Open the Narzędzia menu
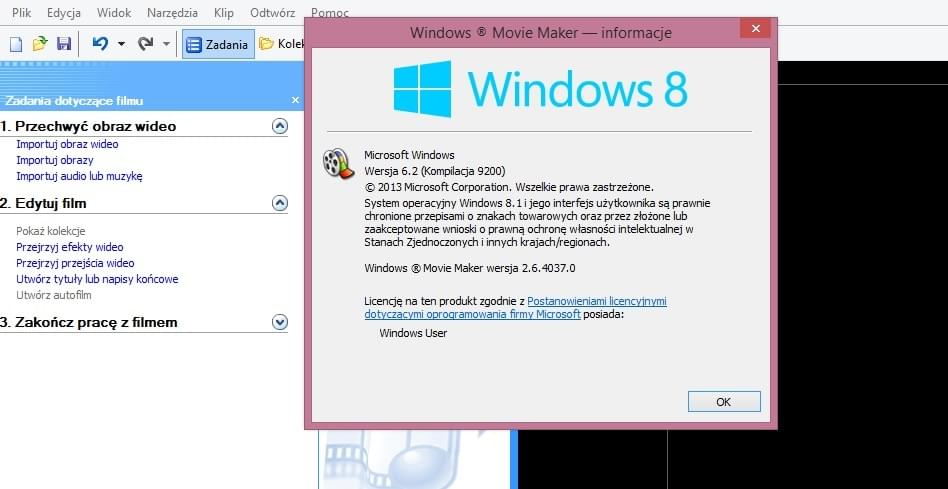Viewport: 948px width, 489px height. click(x=172, y=13)
